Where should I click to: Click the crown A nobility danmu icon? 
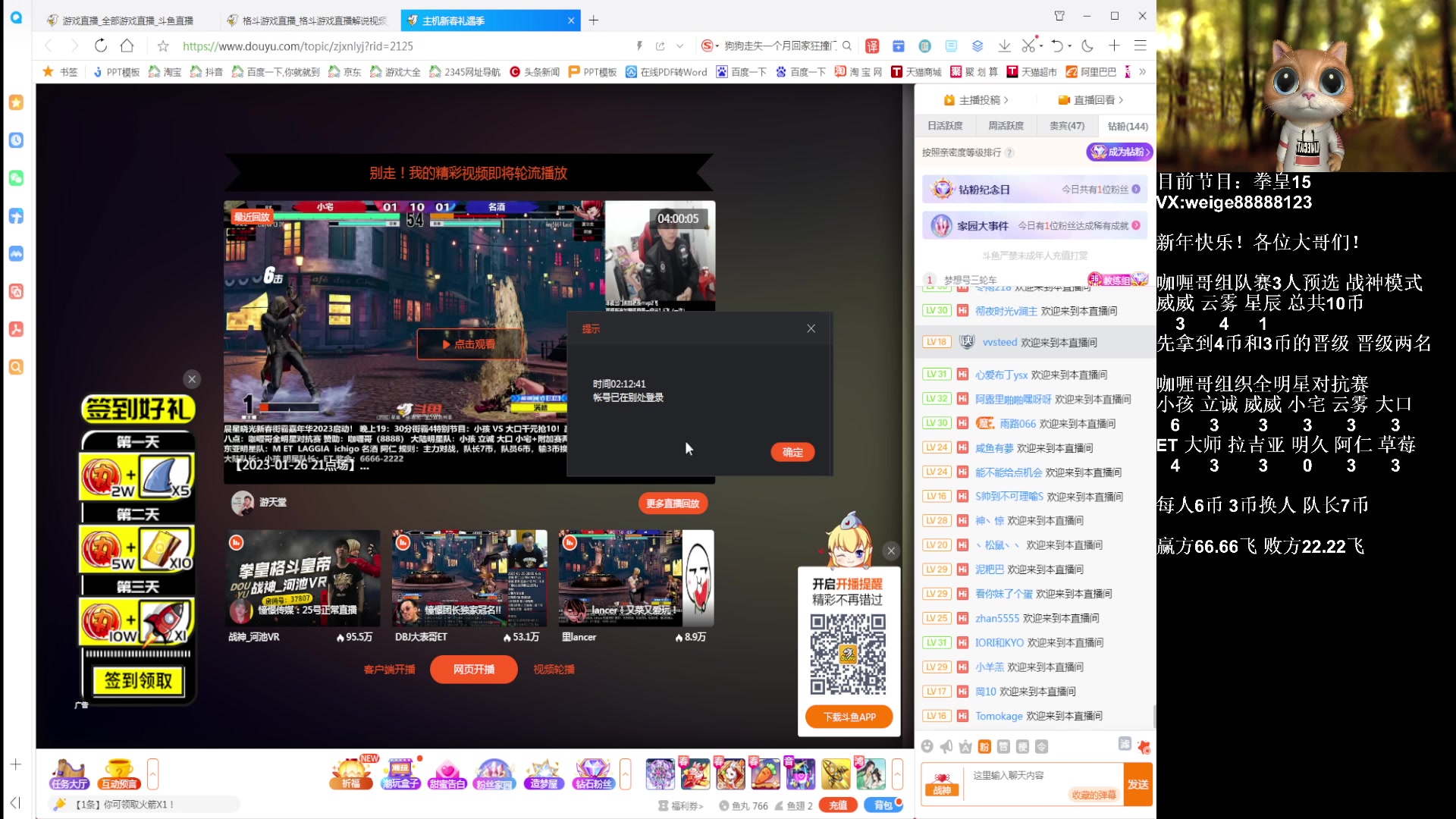coord(965,746)
